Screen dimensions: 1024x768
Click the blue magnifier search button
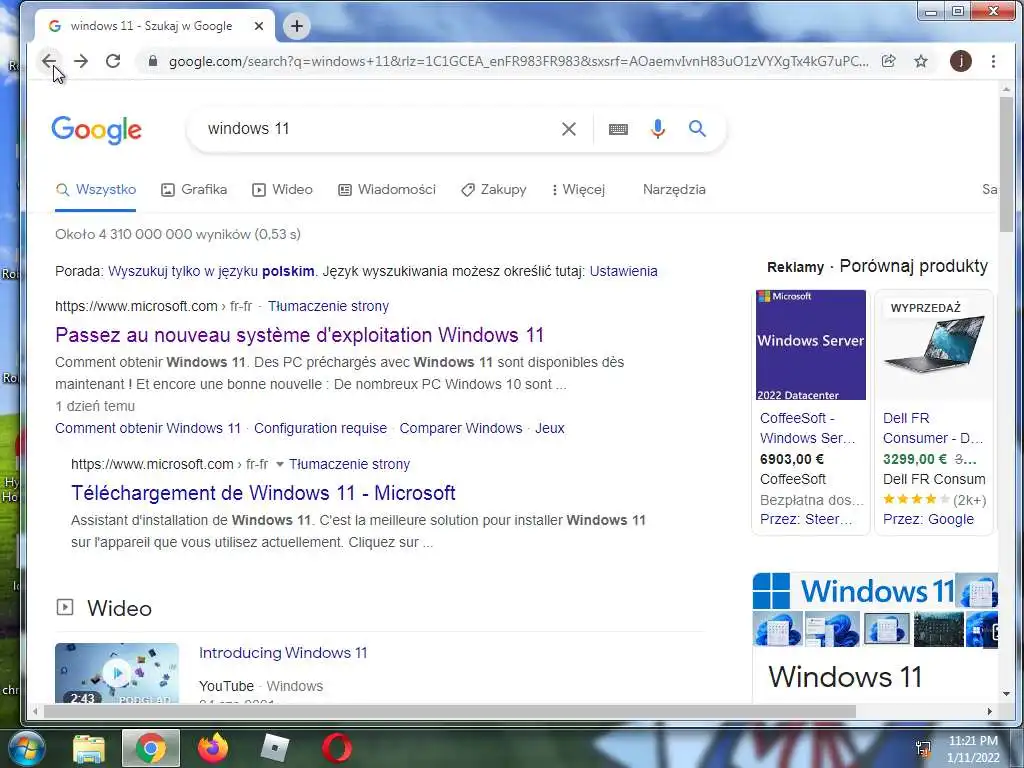(697, 129)
